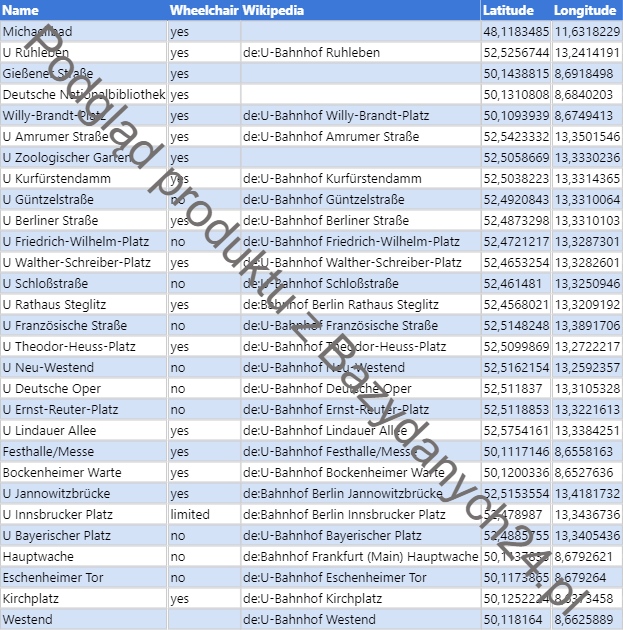This screenshot has width=623, height=630.
Task: Click 'de:U-Bahnhof Französische Straße' Wikipedia cell
Action: coord(360,325)
